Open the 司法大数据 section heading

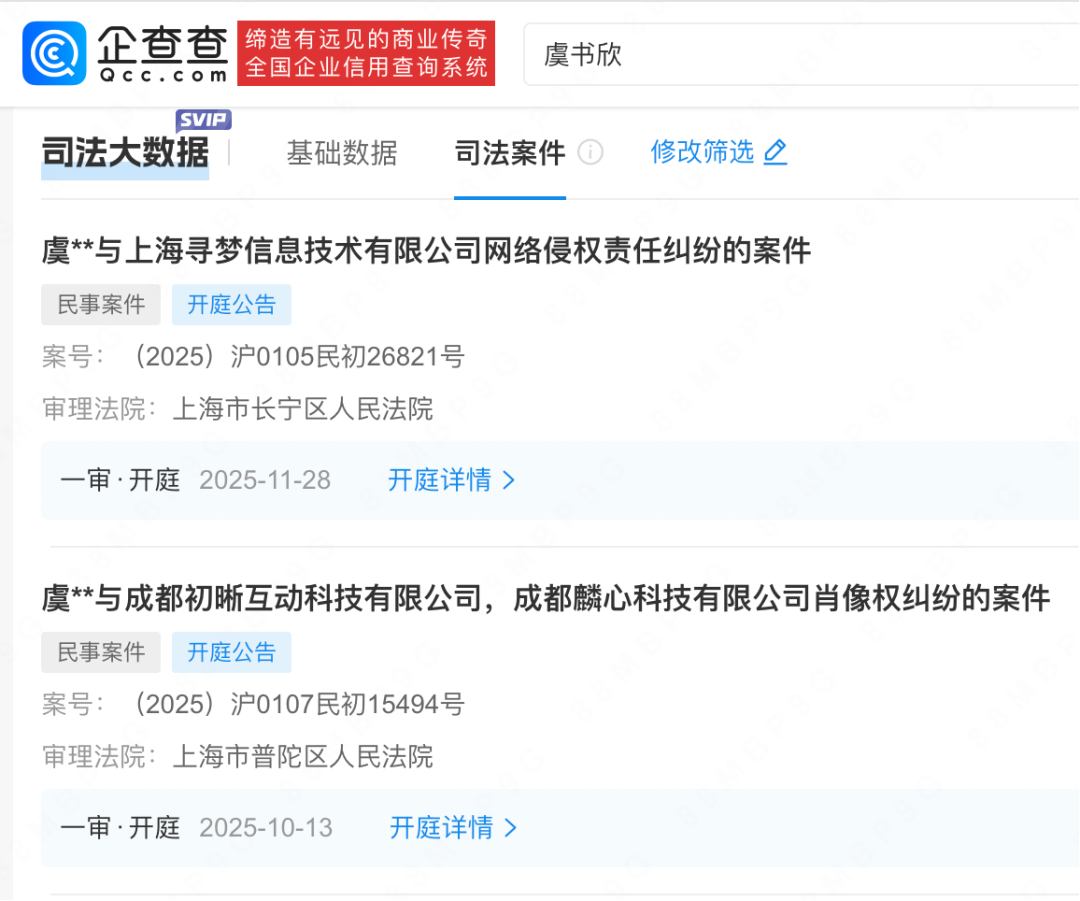pos(125,152)
